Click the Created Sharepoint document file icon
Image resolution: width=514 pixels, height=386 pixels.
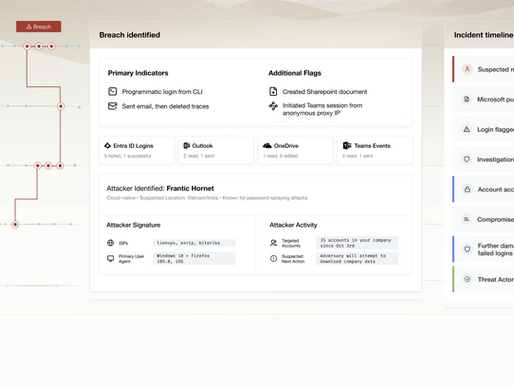click(273, 91)
